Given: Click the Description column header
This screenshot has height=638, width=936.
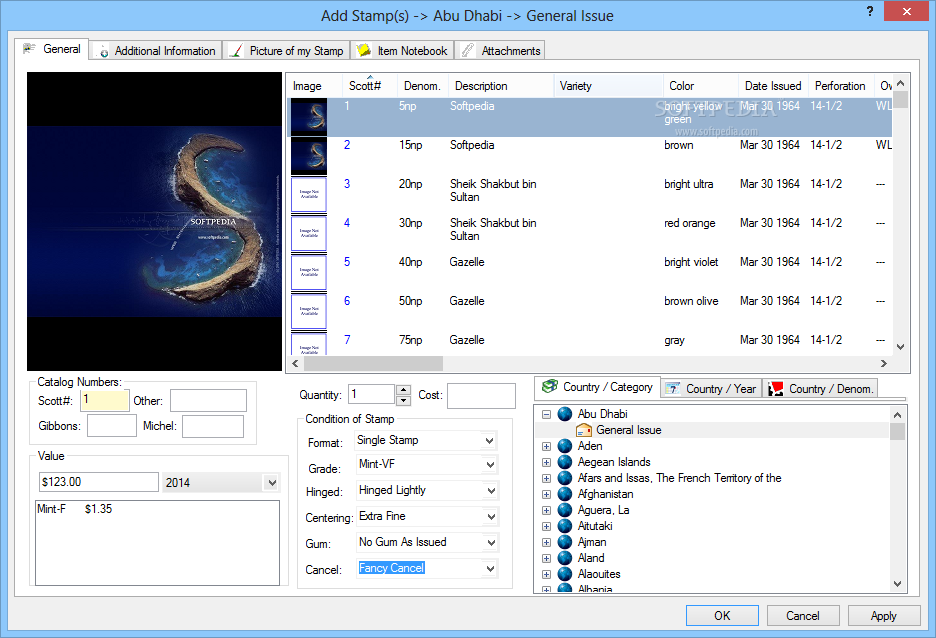Looking at the screenshot, I should [x=501, y=86].
